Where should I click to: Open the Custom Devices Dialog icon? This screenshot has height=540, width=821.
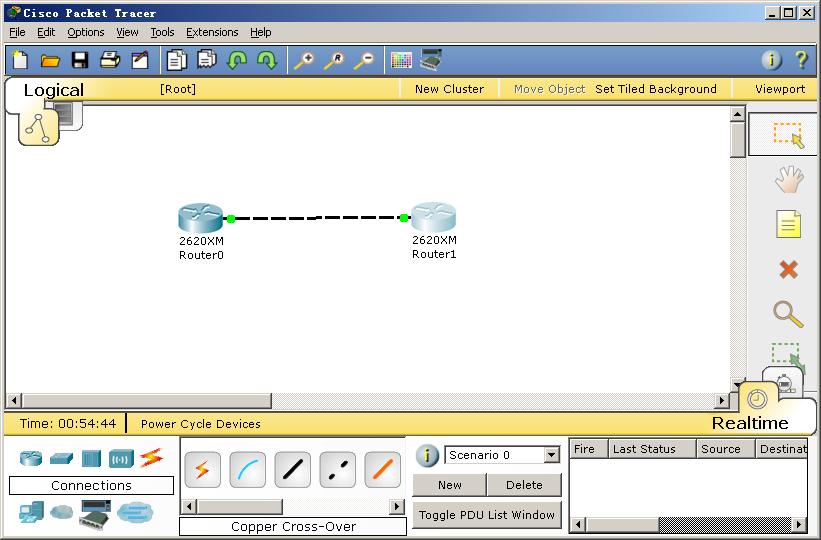[431, 60]
